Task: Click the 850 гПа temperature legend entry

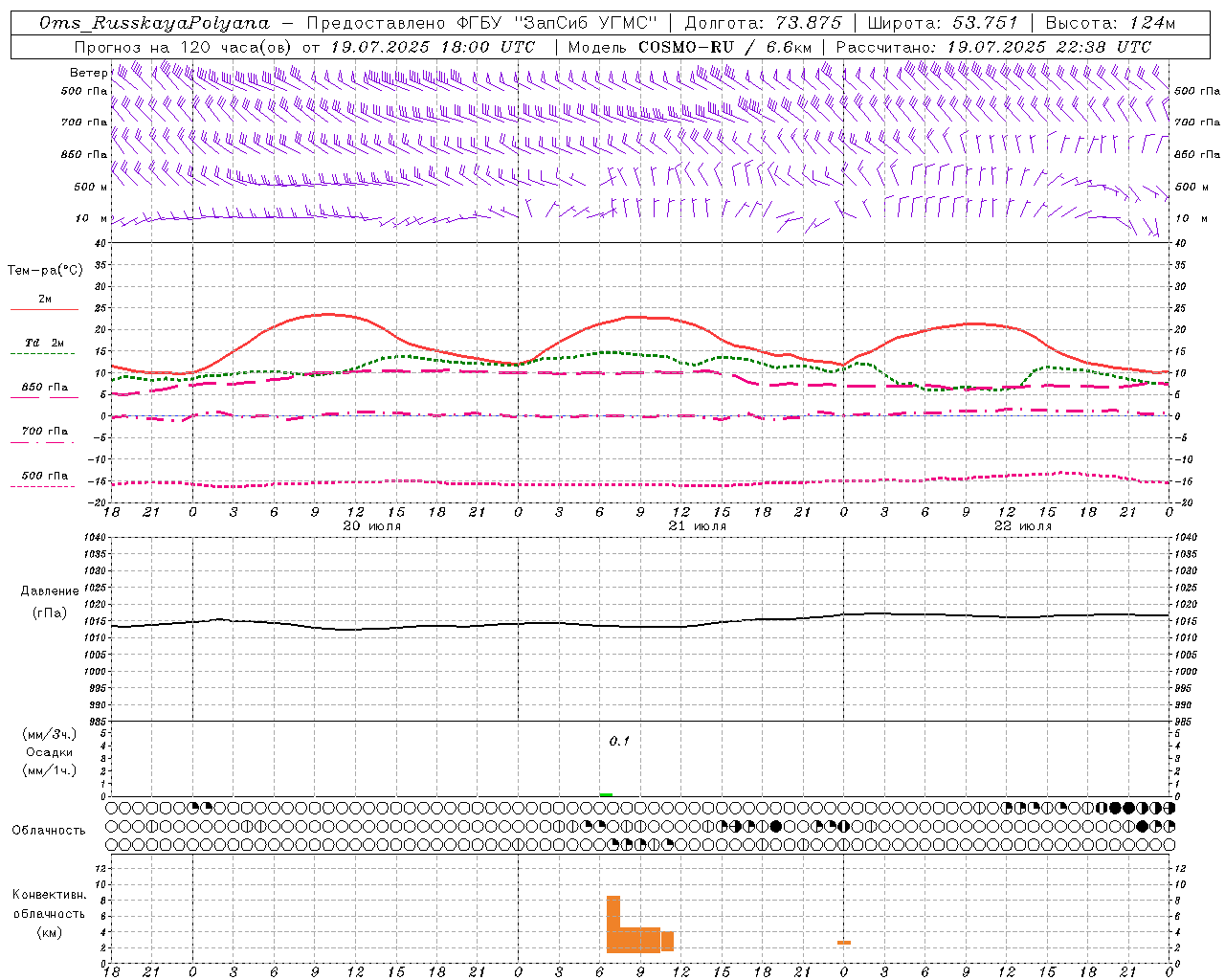Action: point(44,388)
